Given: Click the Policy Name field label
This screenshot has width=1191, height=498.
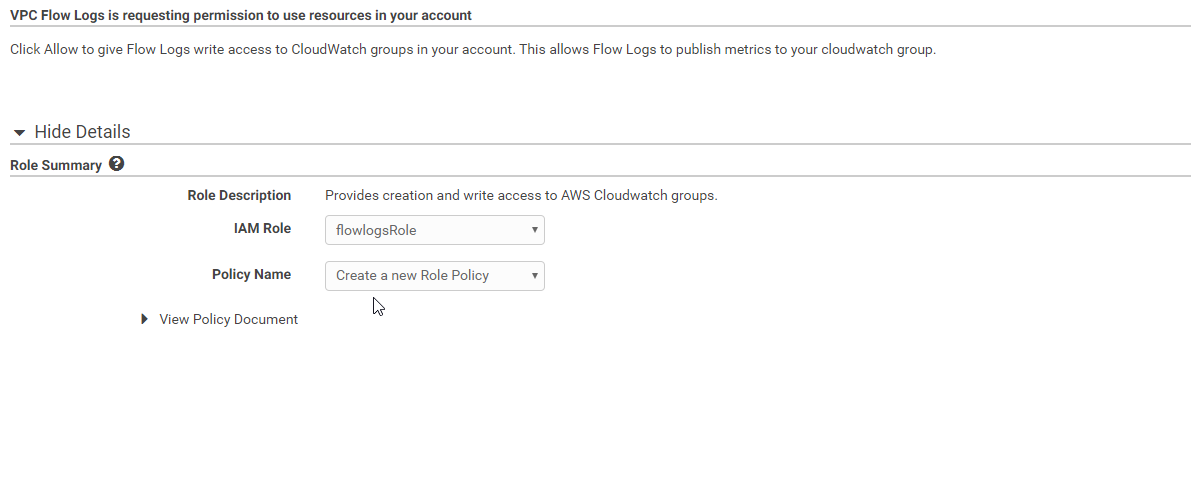Looking at the screenshot, I should 251,274.
